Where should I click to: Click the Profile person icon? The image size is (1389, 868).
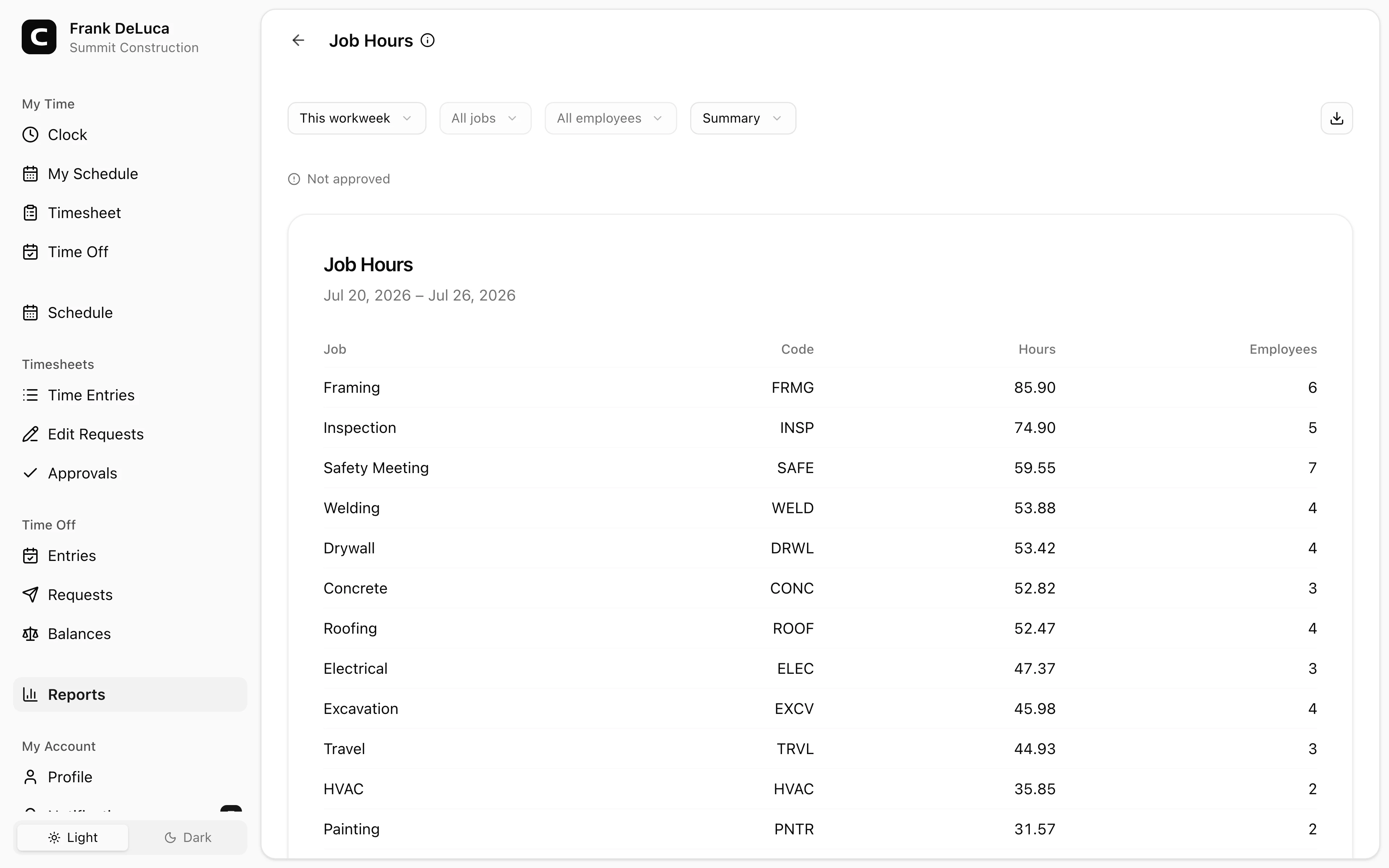click(x=30, y=777)
